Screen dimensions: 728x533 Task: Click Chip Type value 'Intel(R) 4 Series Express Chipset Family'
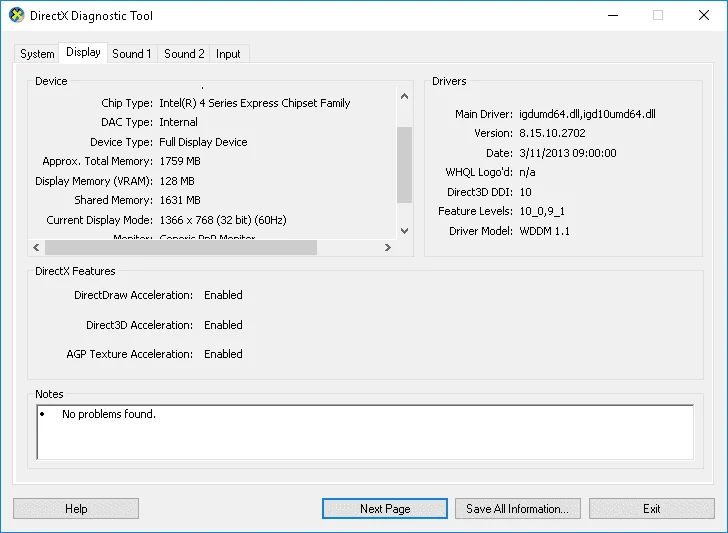pyautogui.click(x=254, y=103)
